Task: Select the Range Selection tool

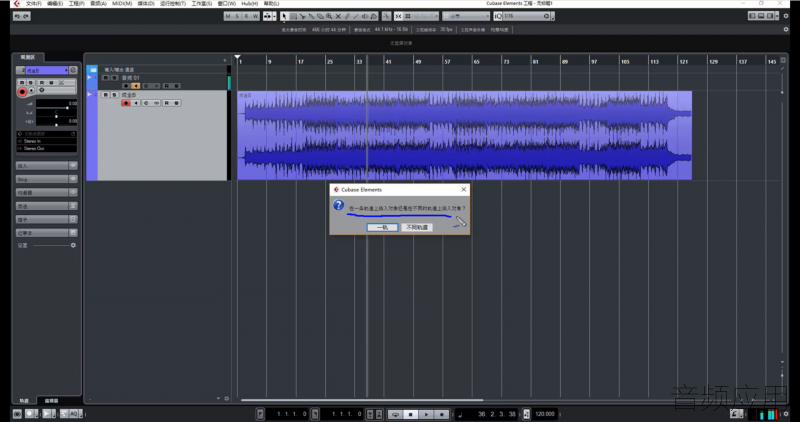Action: [293, 16]
